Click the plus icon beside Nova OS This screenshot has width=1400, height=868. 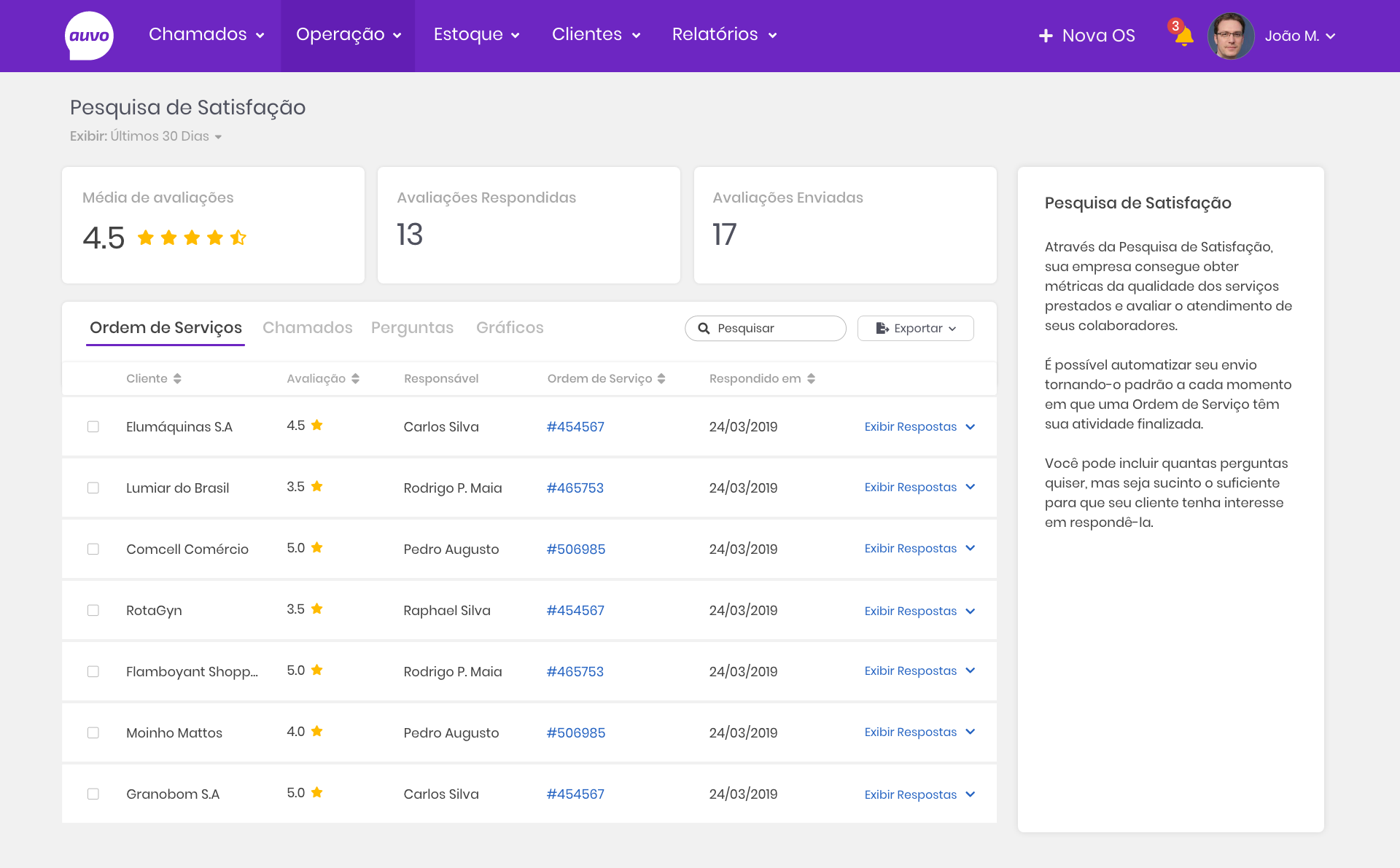pos(1046,36)
